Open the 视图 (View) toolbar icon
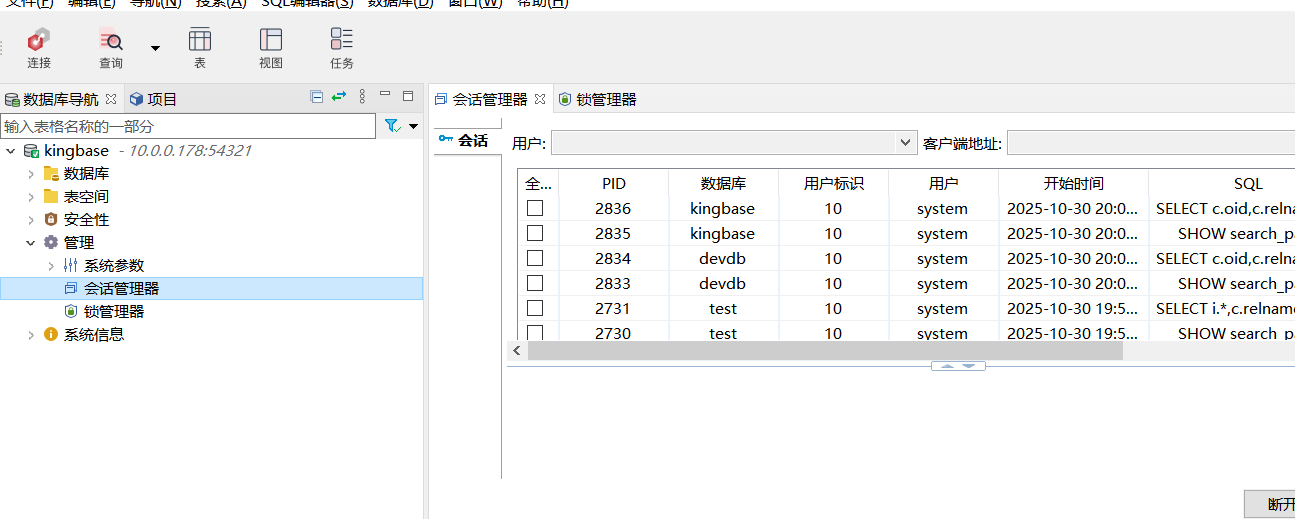Viewport: 1295px width, 519px height. [x=271, y=48]
